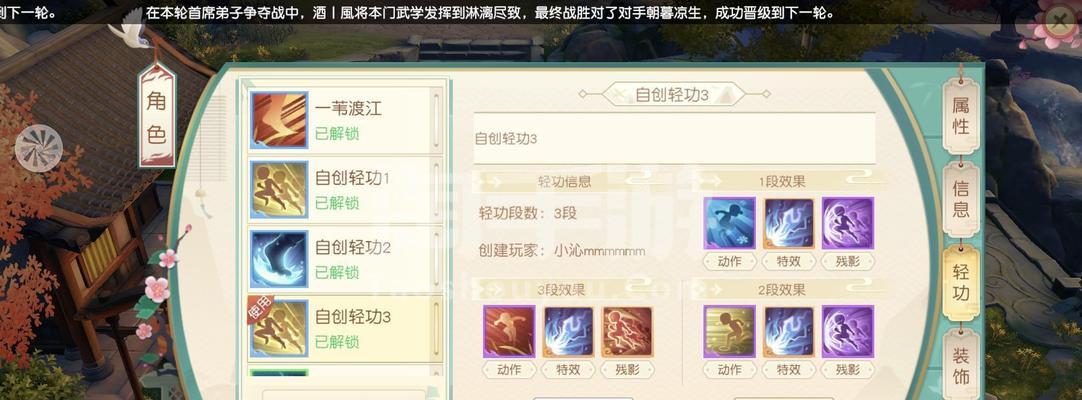1082x400 pixels.
Task: Pick the 3段效果 动作 red icon
Action: 509,332
